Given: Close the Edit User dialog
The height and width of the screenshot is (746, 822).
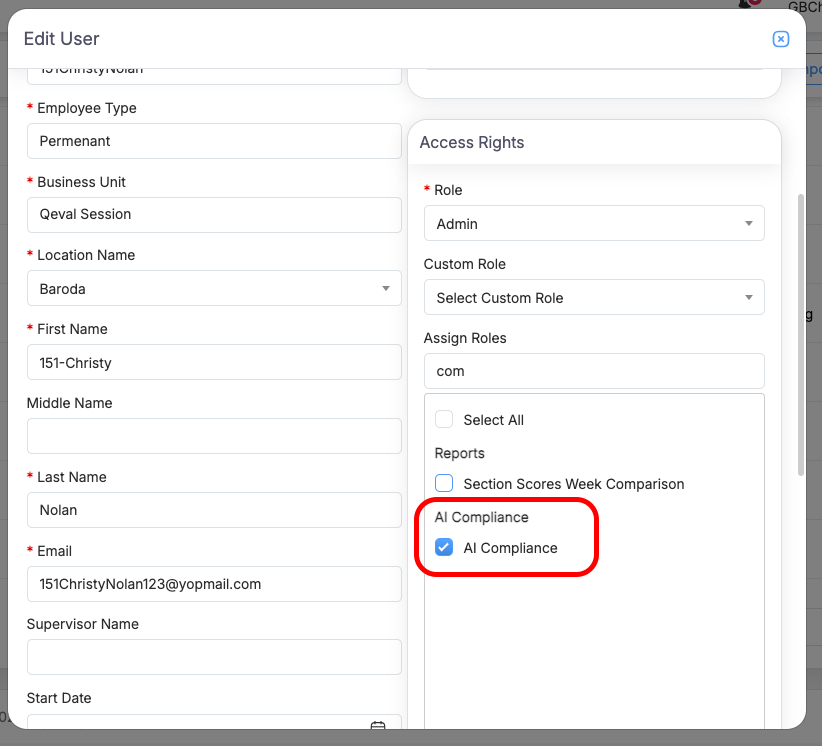Looking at the screenshot, I should click(x=781, y=39).
